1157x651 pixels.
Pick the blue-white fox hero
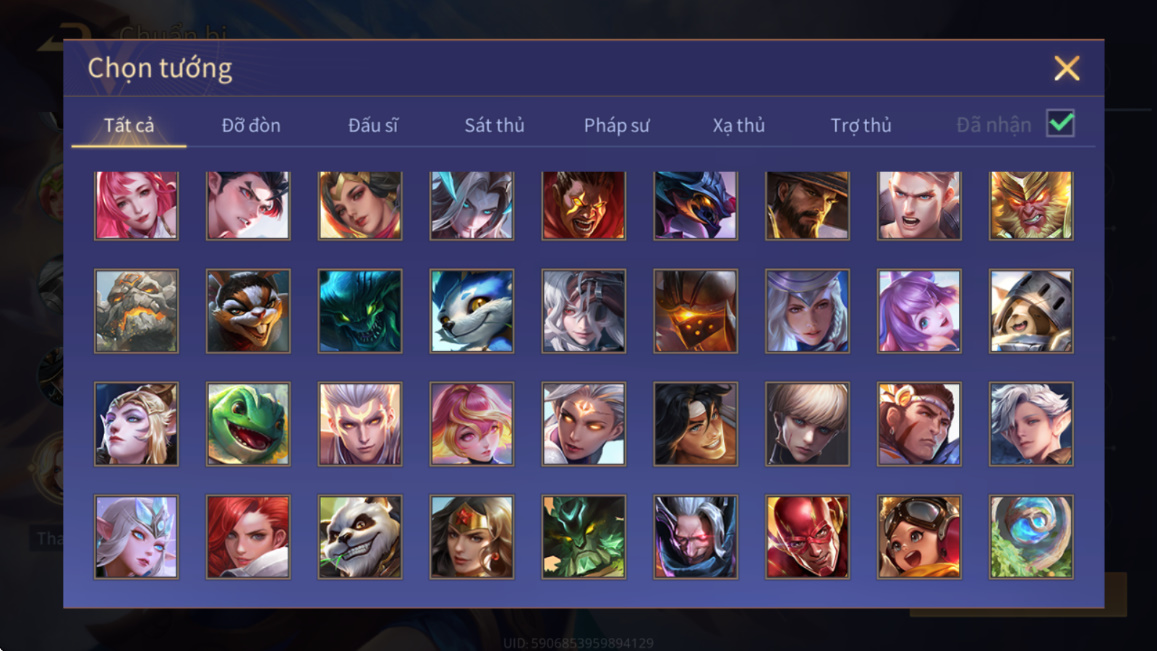472,311
